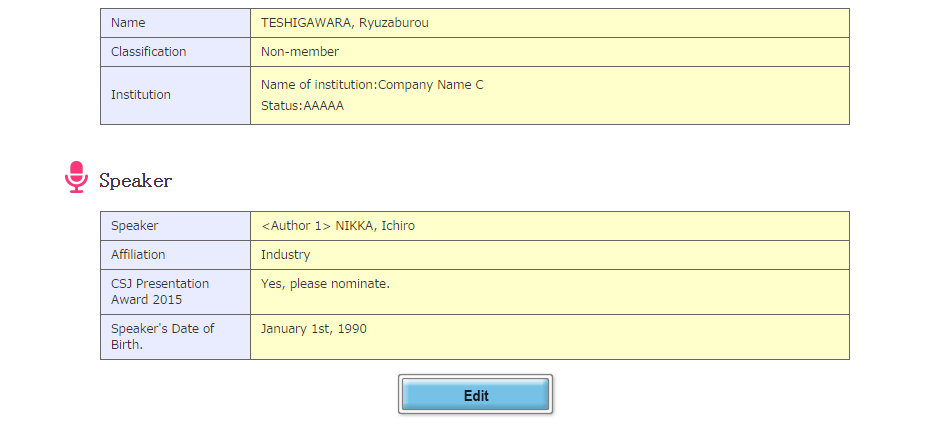Click the pink microphone Speaker icon
933x429 pixels.
(76, 177)
